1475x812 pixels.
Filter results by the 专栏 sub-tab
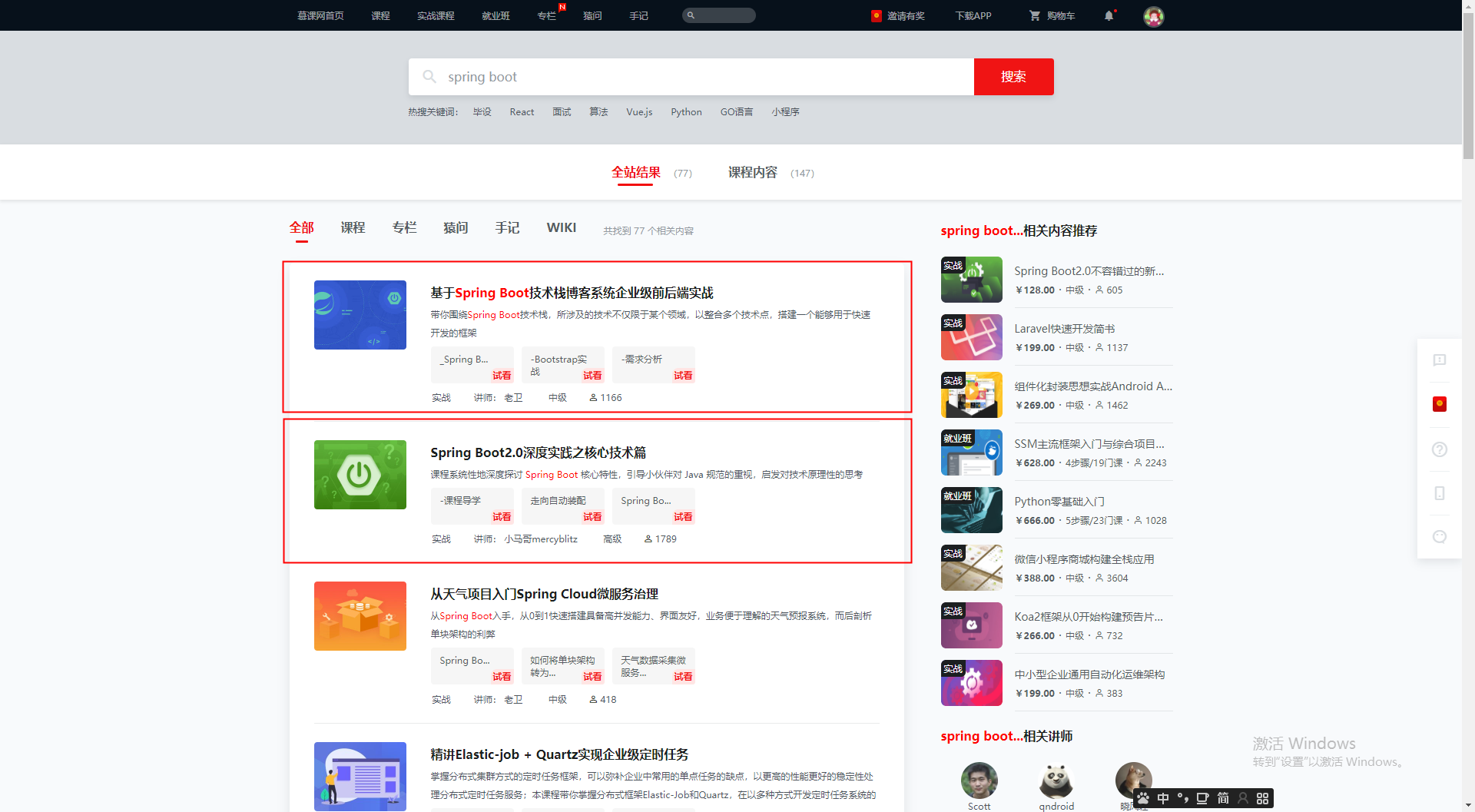[x=404, y=227]
